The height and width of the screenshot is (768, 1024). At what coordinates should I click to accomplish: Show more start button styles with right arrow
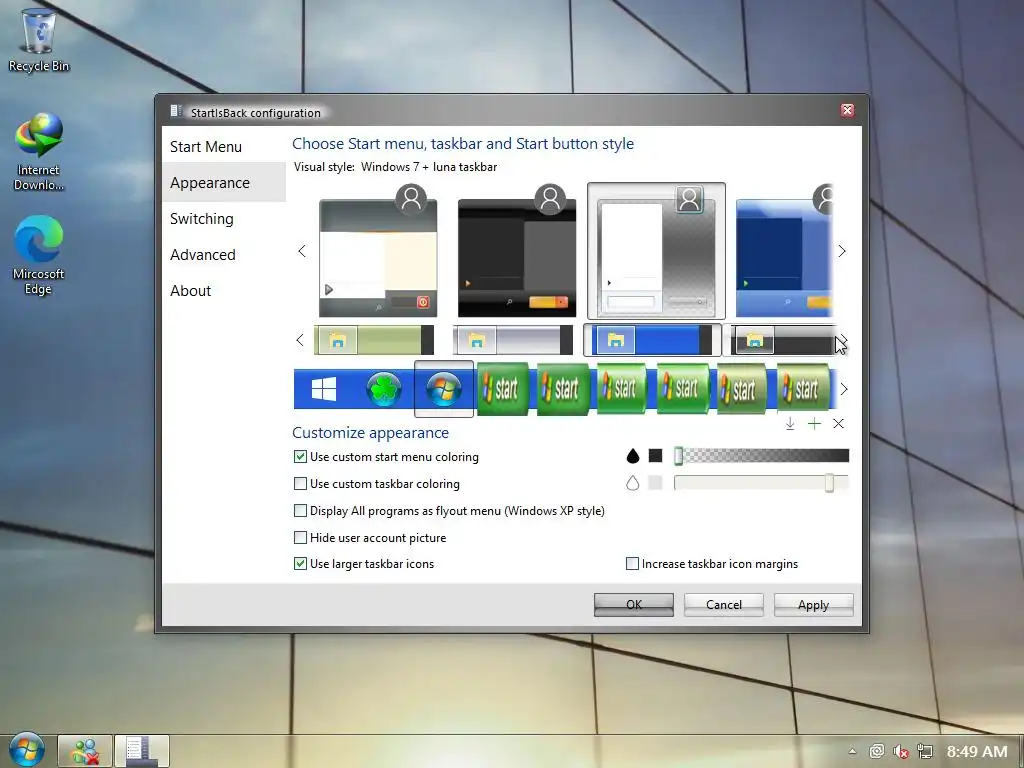tap(844, 389)
